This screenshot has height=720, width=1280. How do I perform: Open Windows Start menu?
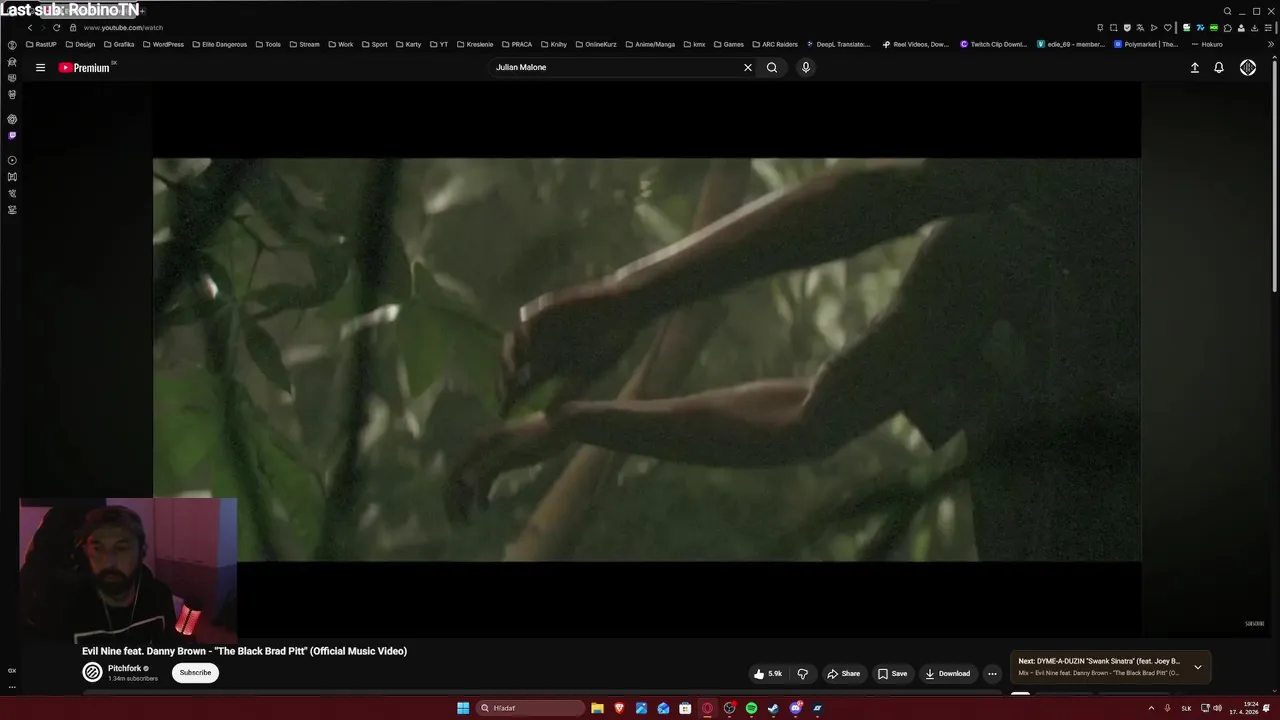463,708
